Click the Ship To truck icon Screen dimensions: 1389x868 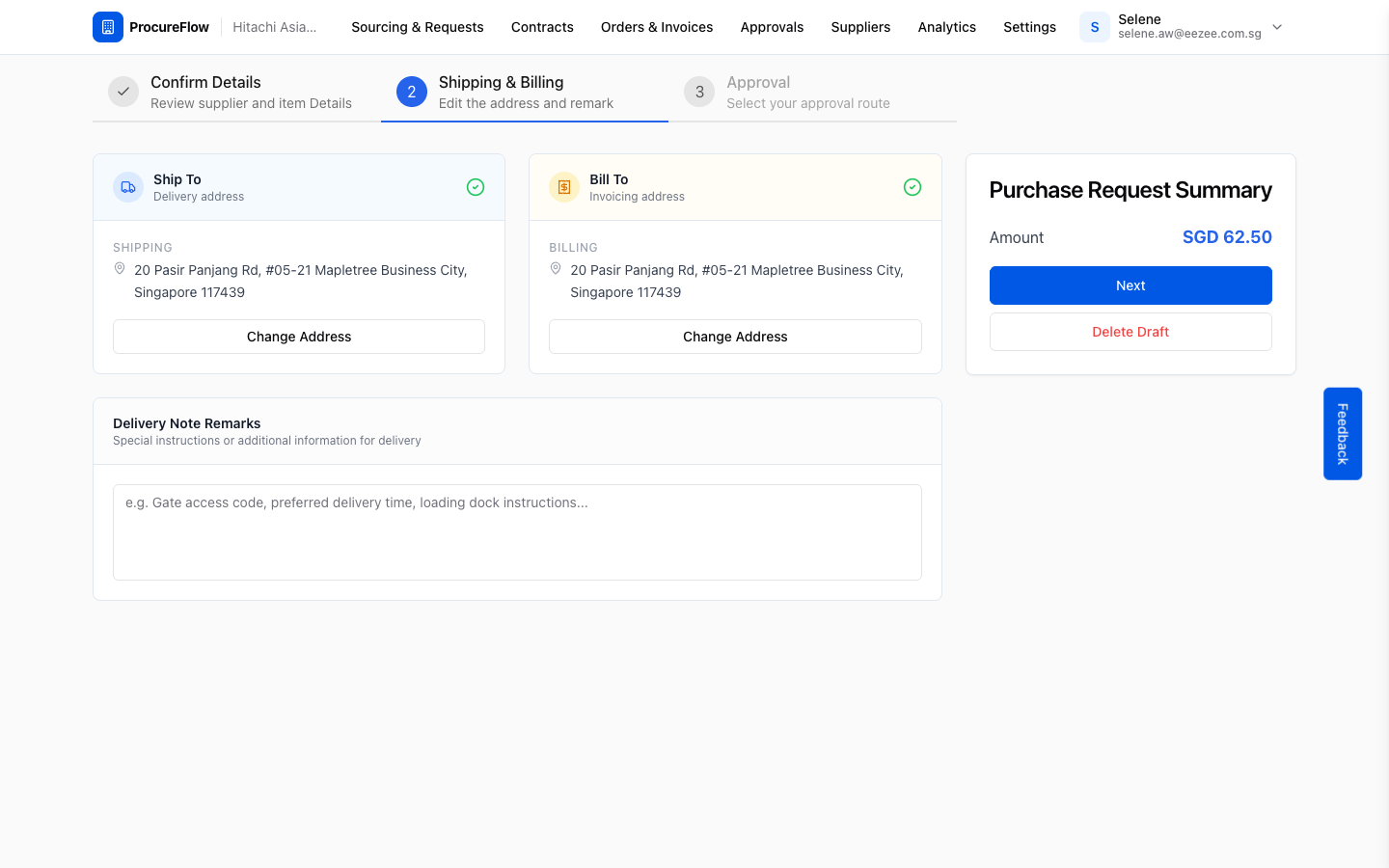(x=128, y=187)
